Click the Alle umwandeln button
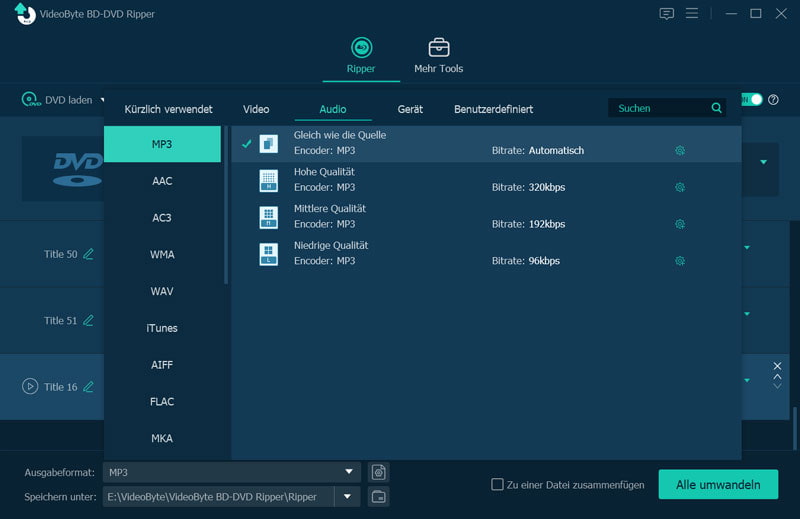The image size is (800, 519). point(718,485)
